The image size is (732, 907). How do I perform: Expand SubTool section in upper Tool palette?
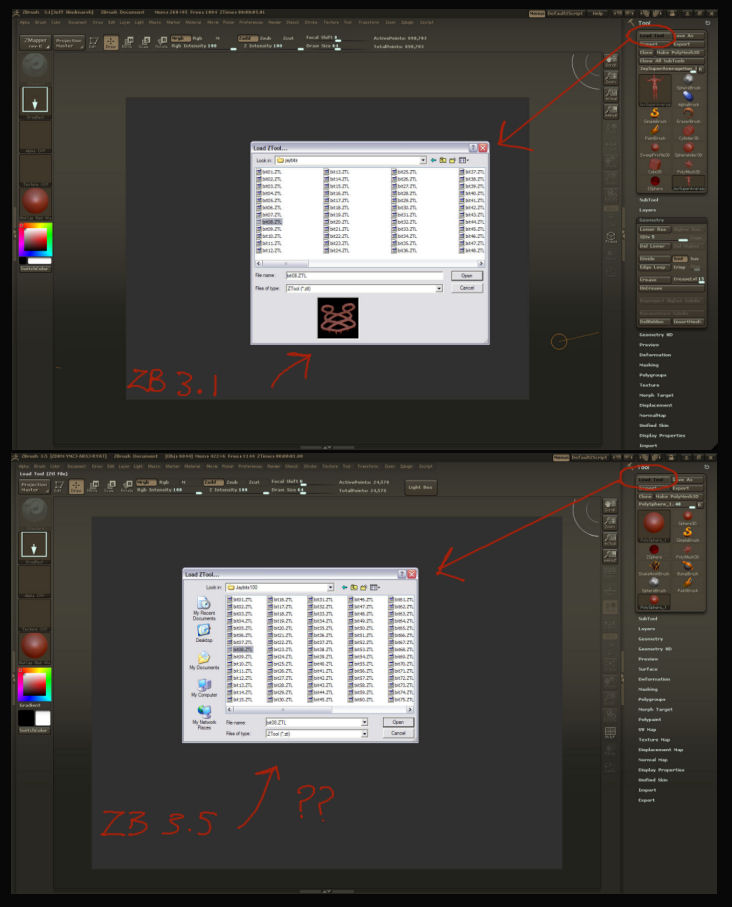click(x=649, y=200)
